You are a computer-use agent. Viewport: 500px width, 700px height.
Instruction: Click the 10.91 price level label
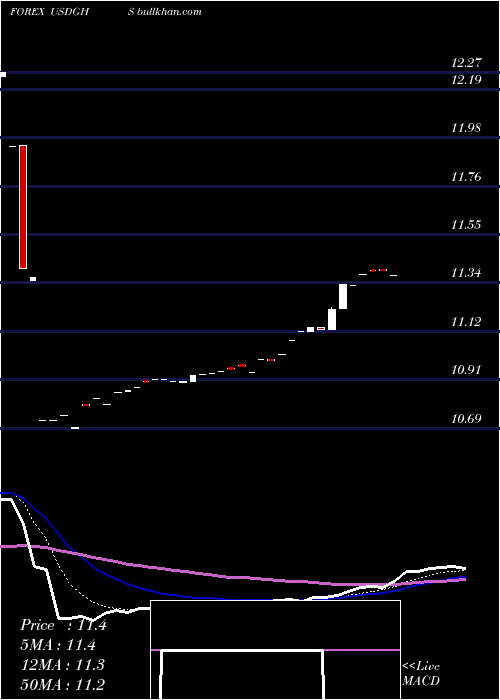(466, 370)
